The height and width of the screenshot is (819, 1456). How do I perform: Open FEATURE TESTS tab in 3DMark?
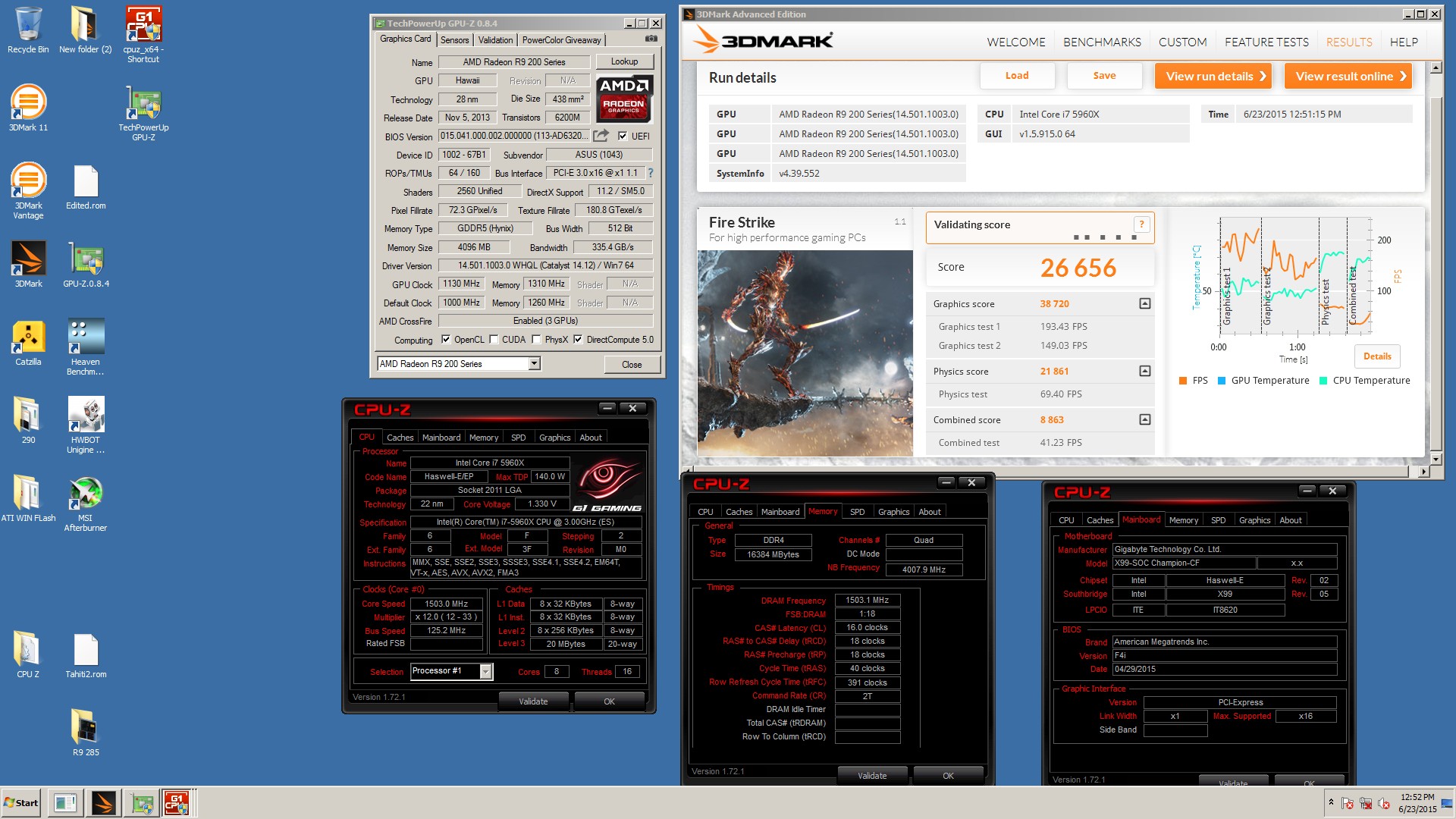(1266, 42)
